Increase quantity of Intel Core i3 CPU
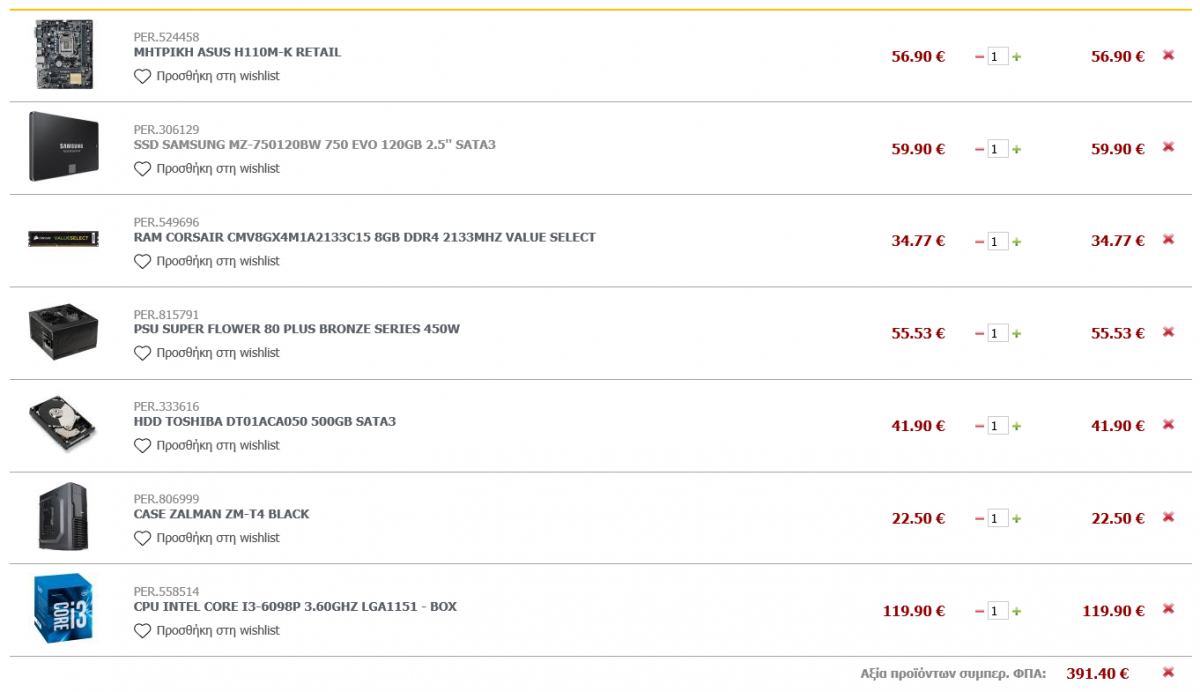Viewport: 1200px width, 692px height. pos(1017,611)
